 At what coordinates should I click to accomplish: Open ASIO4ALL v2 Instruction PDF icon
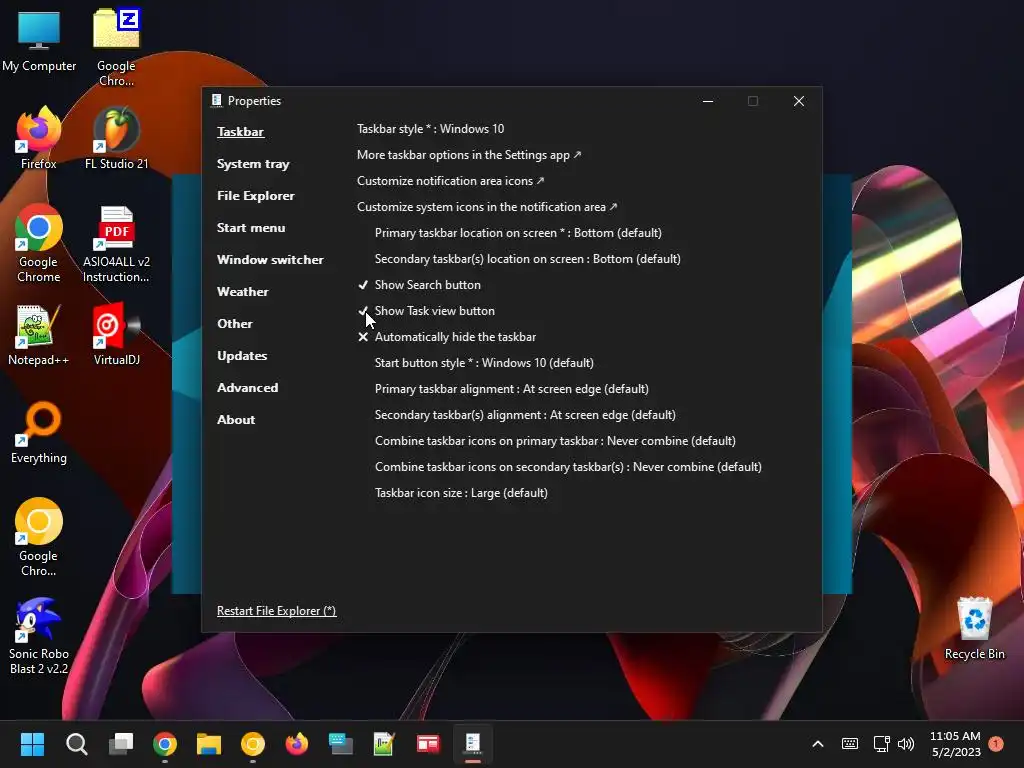(x=116, y=244)
